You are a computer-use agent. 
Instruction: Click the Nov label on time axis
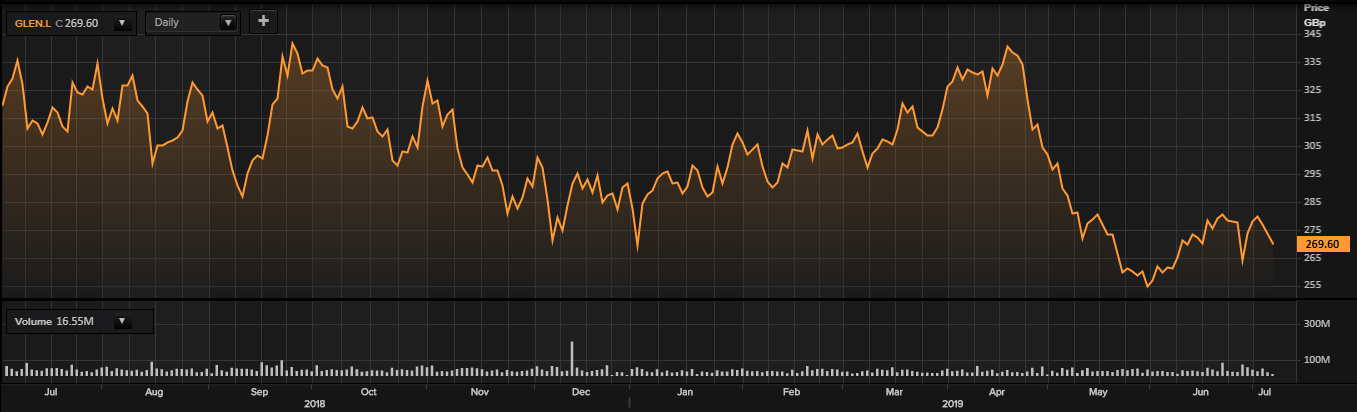[478, 393]
